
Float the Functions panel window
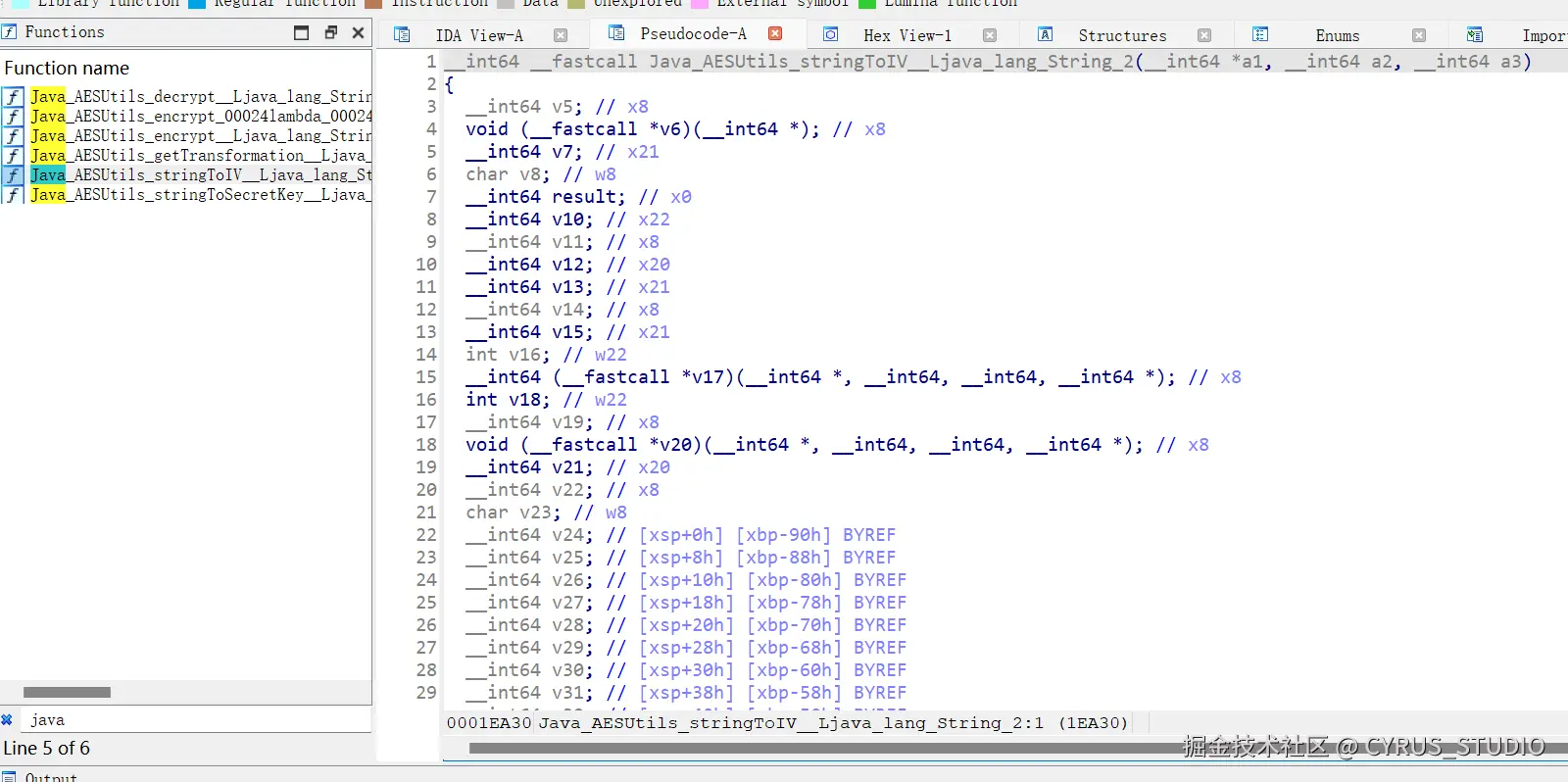(331, 32)
